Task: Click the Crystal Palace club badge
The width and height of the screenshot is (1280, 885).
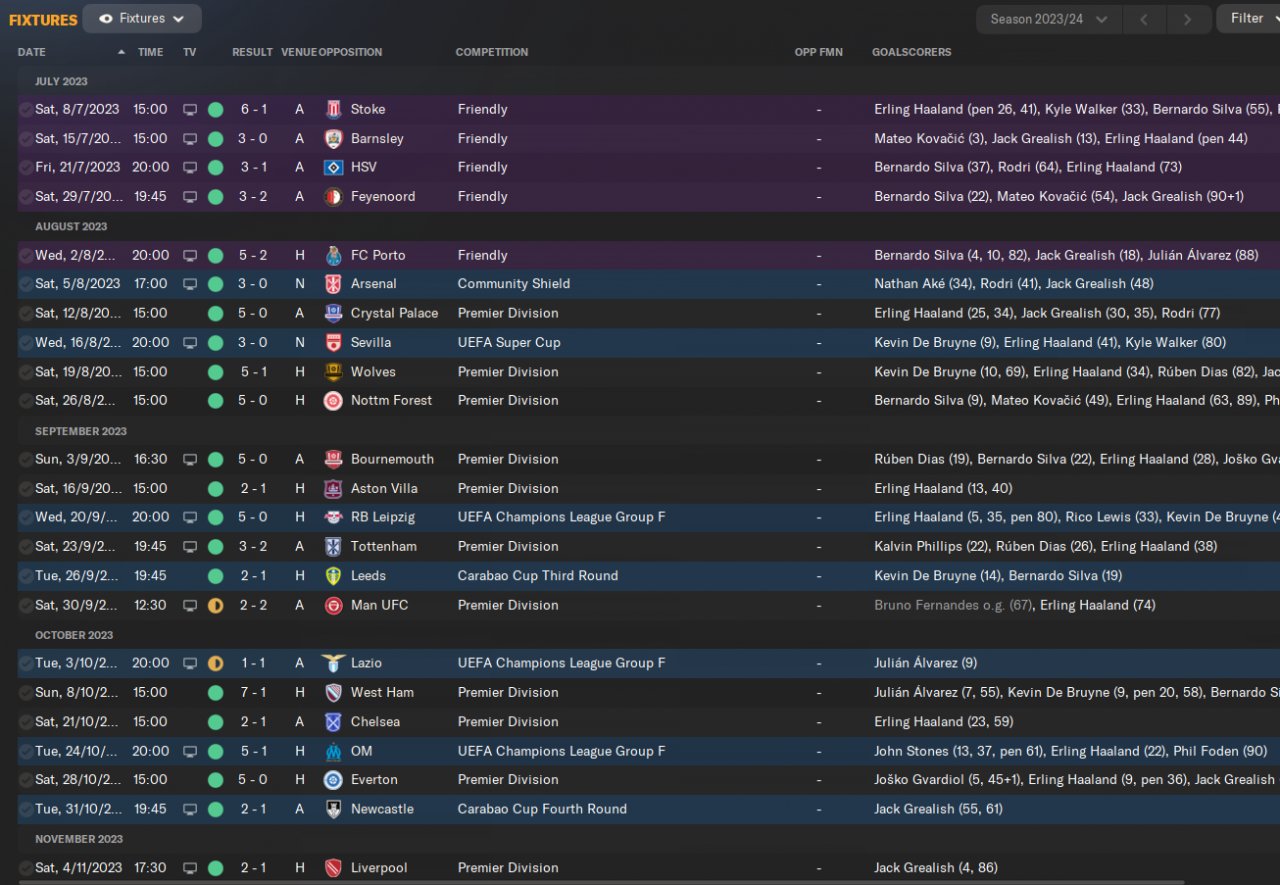Action: pyautogui.click(x=334, y=314)
